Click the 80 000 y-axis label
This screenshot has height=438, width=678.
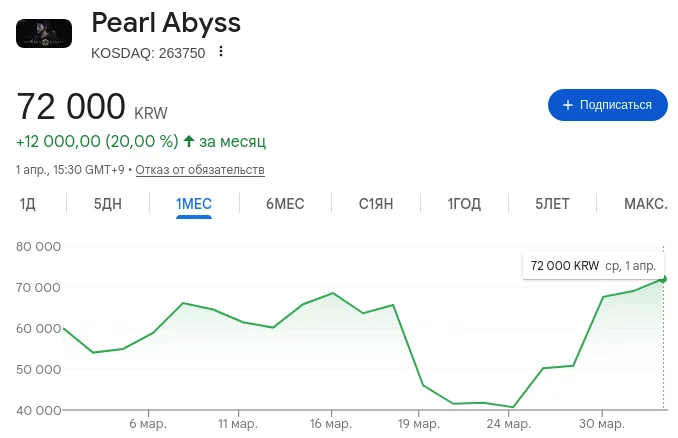pyautogui.click(x=38, y=246)
